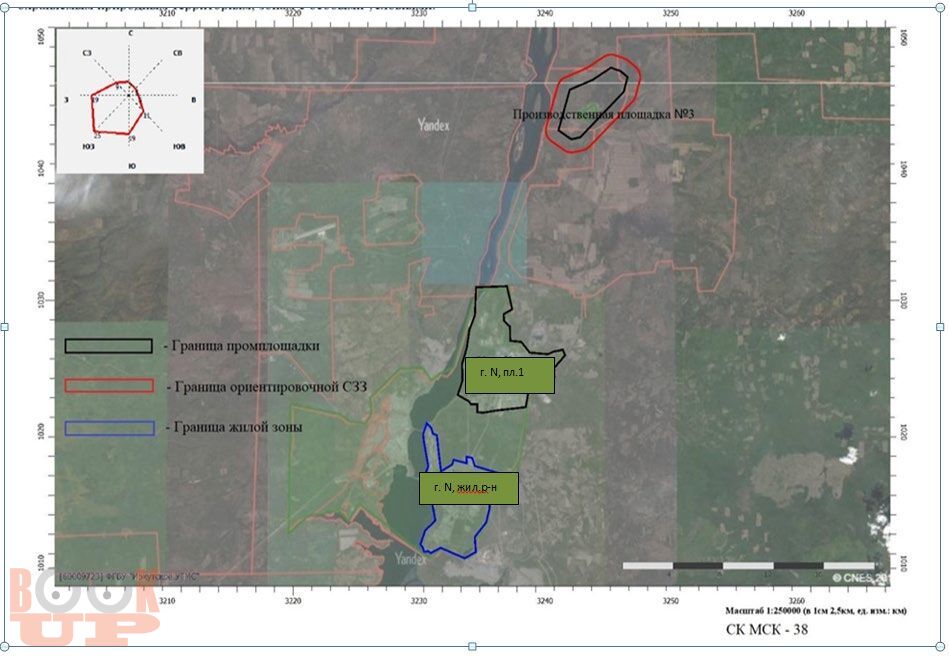
Task: Select the top-center resize handle of the picture
Action: [472, 7]
